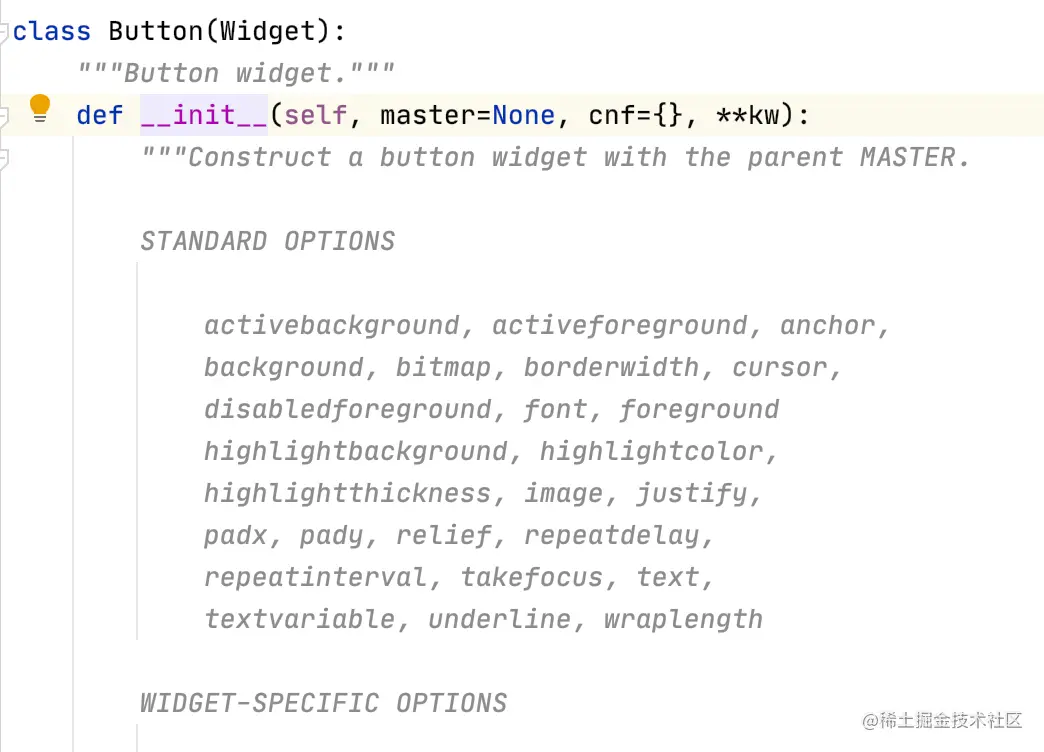Click the def keyword
The image size is (1044, 752).
pos(100,115)
